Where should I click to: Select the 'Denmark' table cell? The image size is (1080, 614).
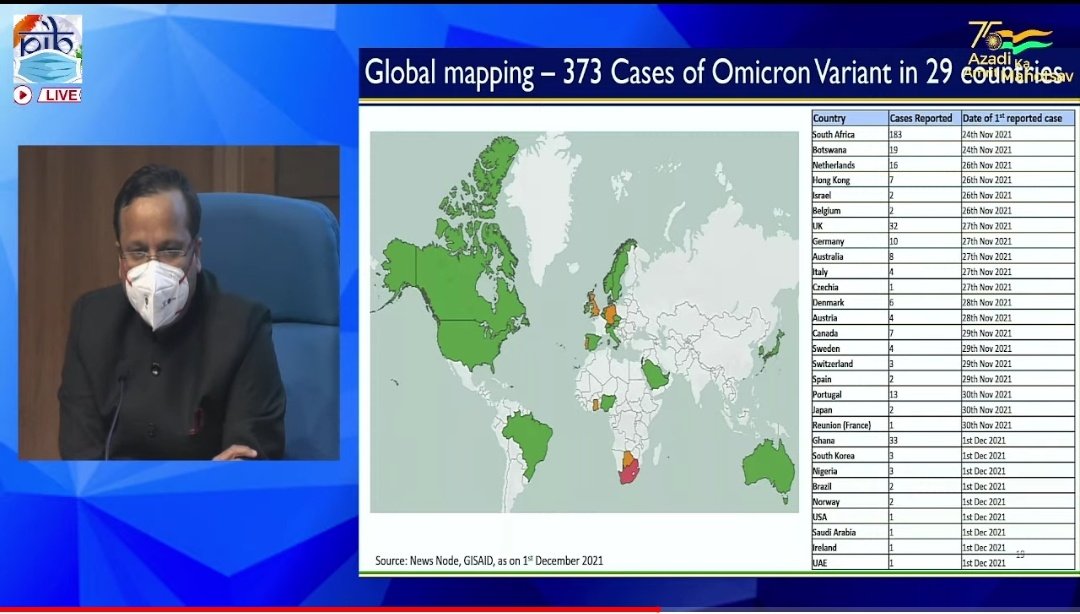pos(850,302)
